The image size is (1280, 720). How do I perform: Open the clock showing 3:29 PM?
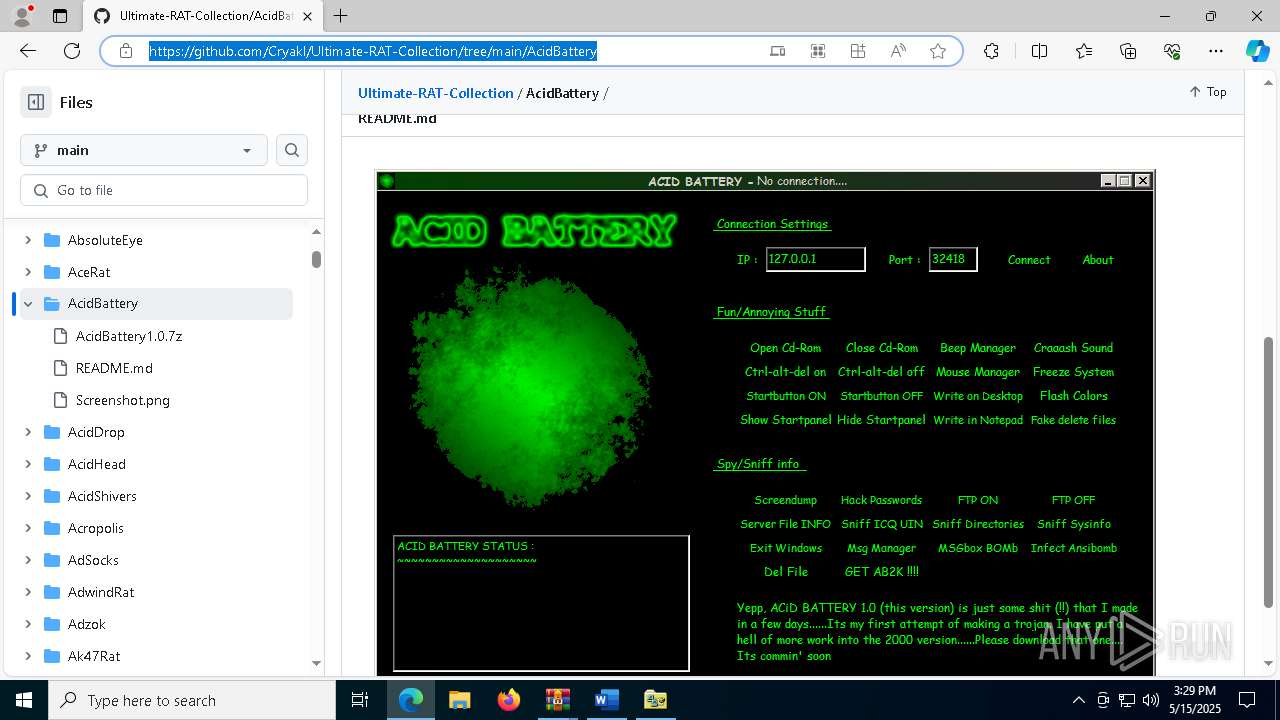pos(1194,700)
